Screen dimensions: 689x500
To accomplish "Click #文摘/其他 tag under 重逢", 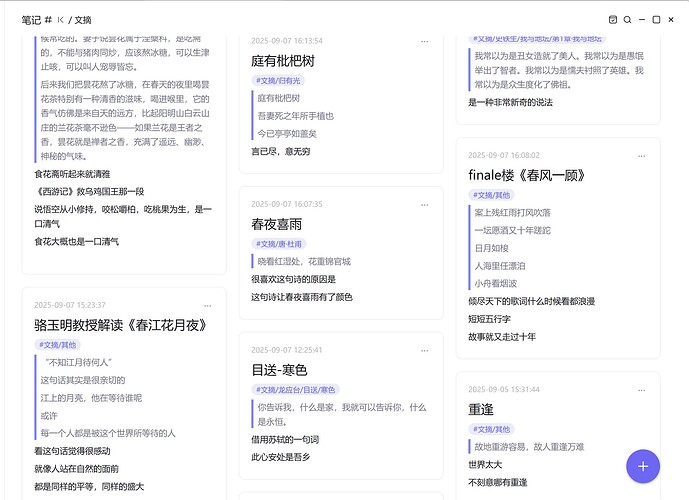I will [488, 428].
